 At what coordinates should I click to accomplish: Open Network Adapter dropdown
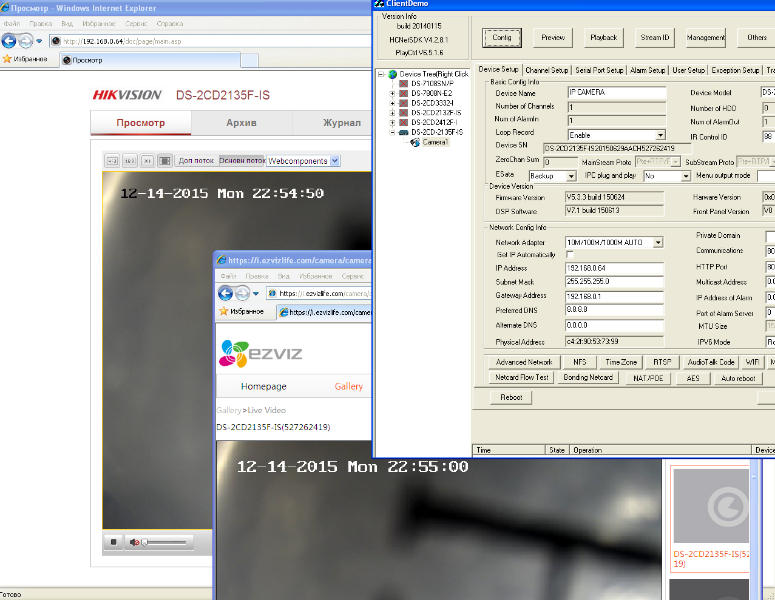coord(658,242)
